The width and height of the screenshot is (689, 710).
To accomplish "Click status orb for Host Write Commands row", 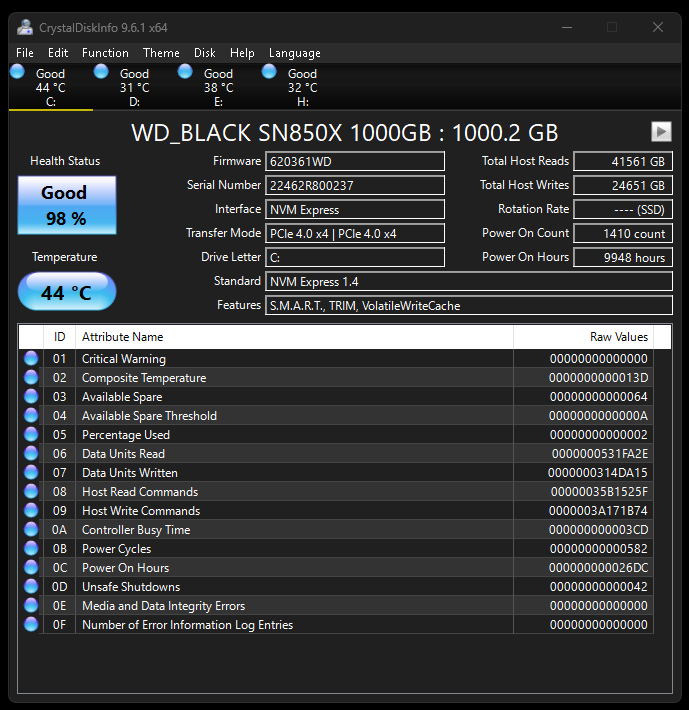I will pyautogui.click(x=31, y=510).
